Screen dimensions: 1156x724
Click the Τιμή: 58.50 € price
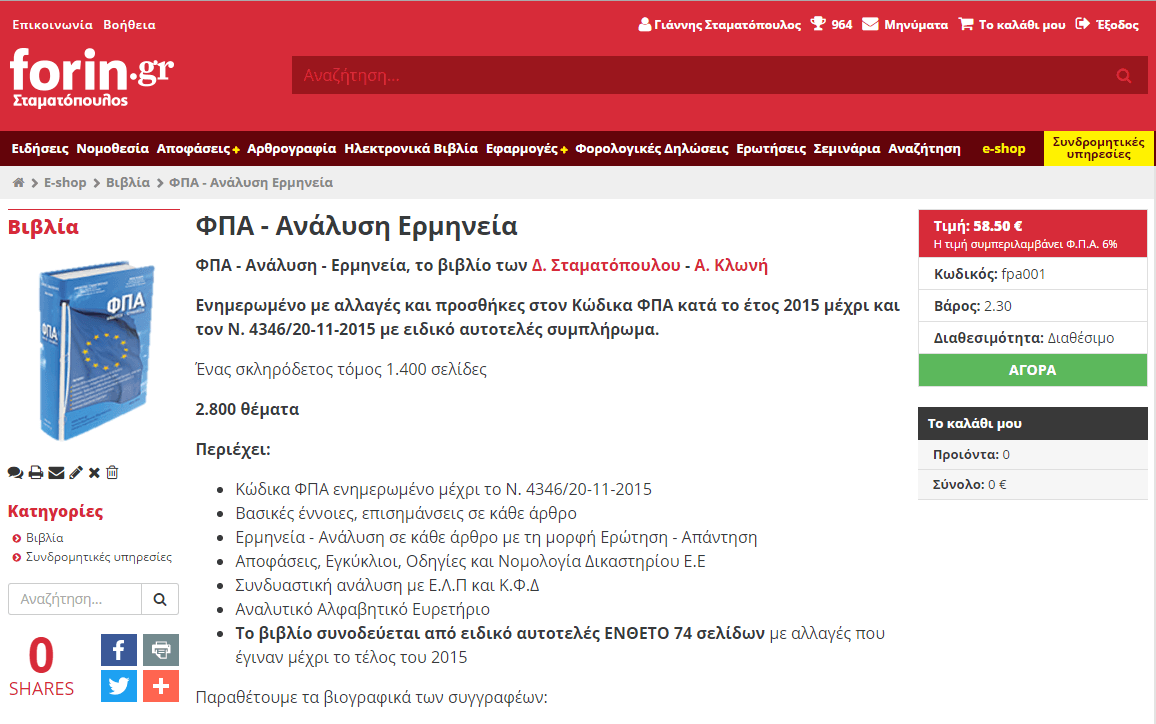(x=978, y=226)
